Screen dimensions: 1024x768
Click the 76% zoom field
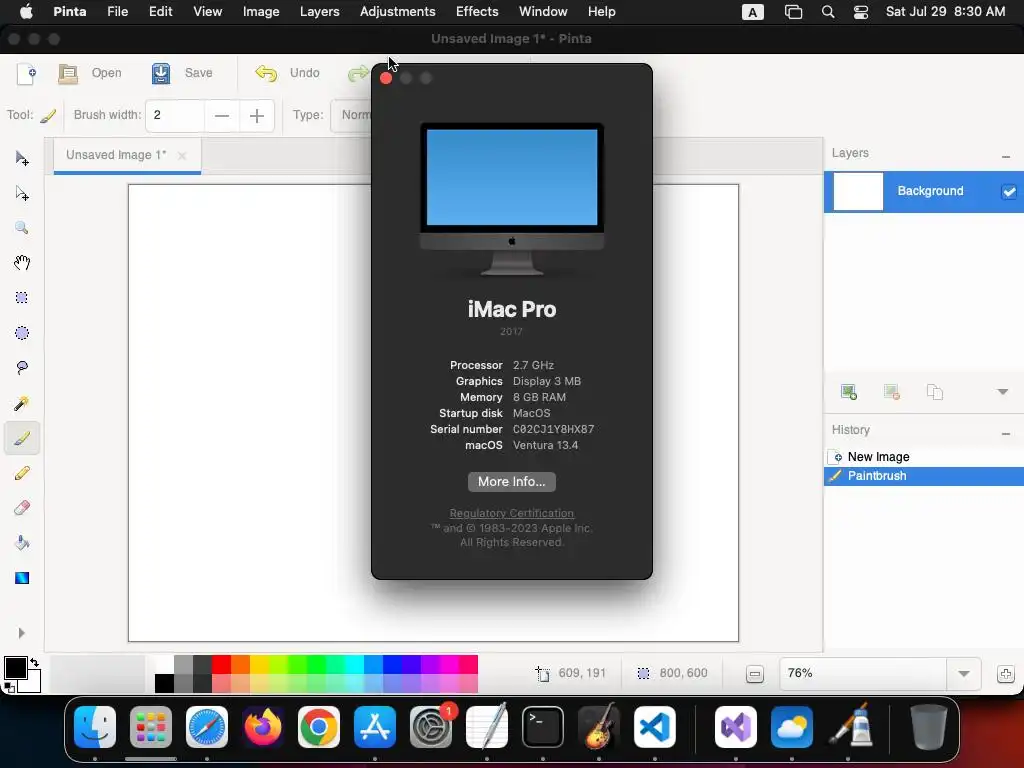pyautogui.click(x=863, y=674)
